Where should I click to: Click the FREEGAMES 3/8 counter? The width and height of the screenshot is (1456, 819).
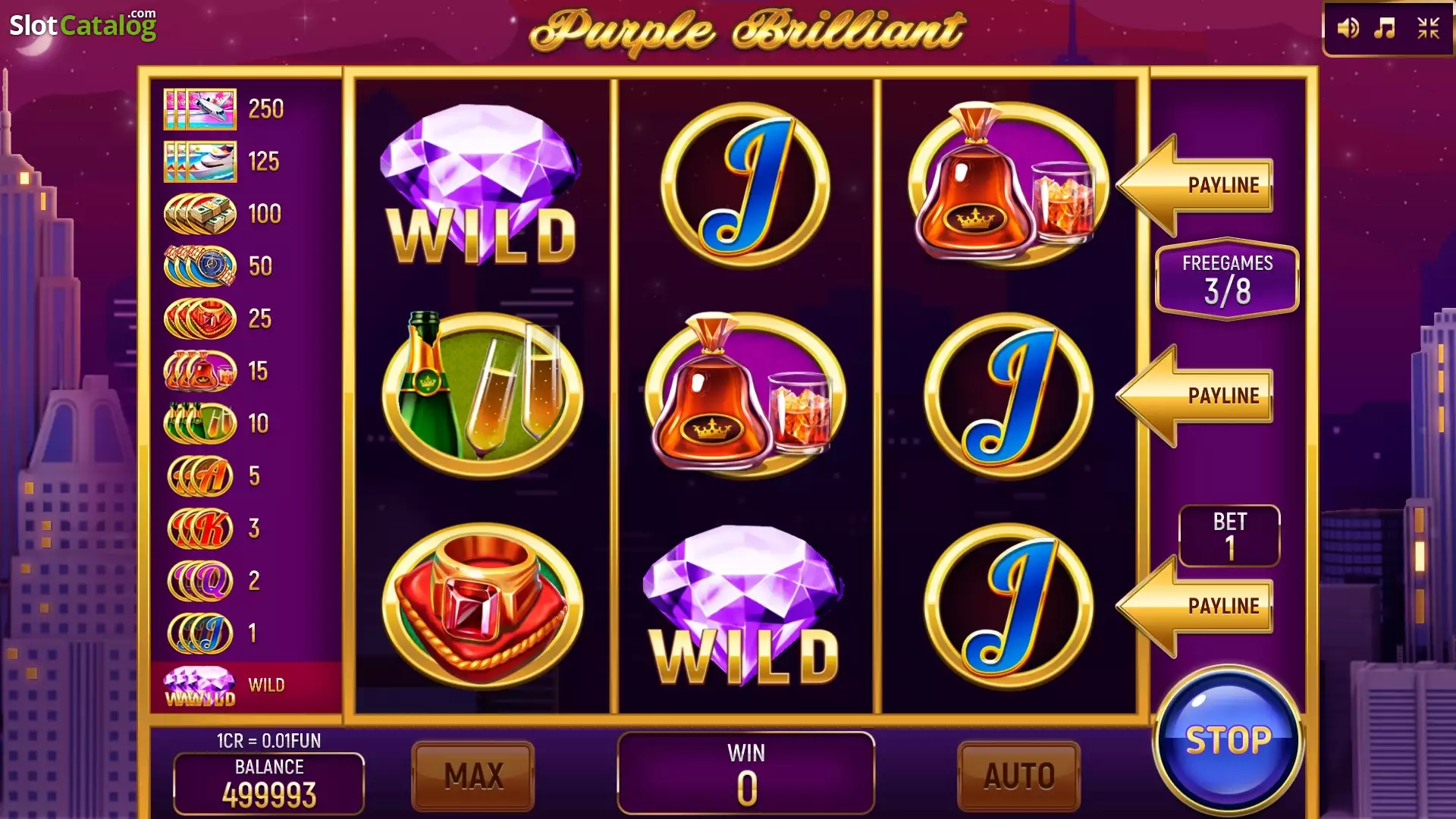1227,279
